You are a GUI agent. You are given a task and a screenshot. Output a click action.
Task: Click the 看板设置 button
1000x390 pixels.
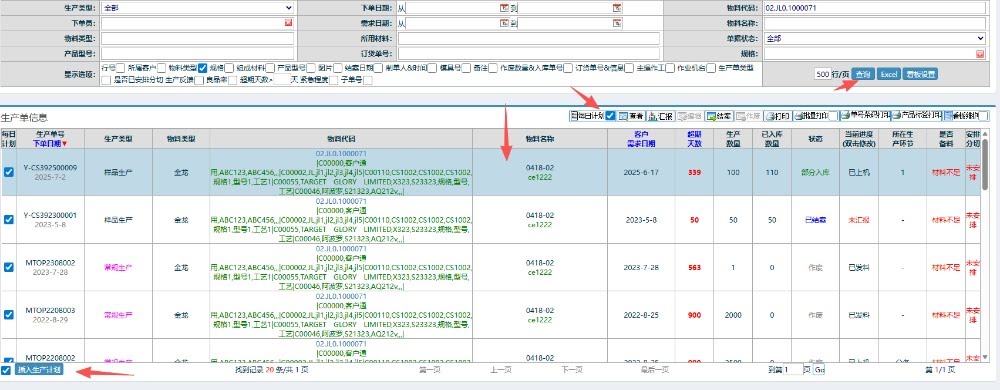[920, 74]
